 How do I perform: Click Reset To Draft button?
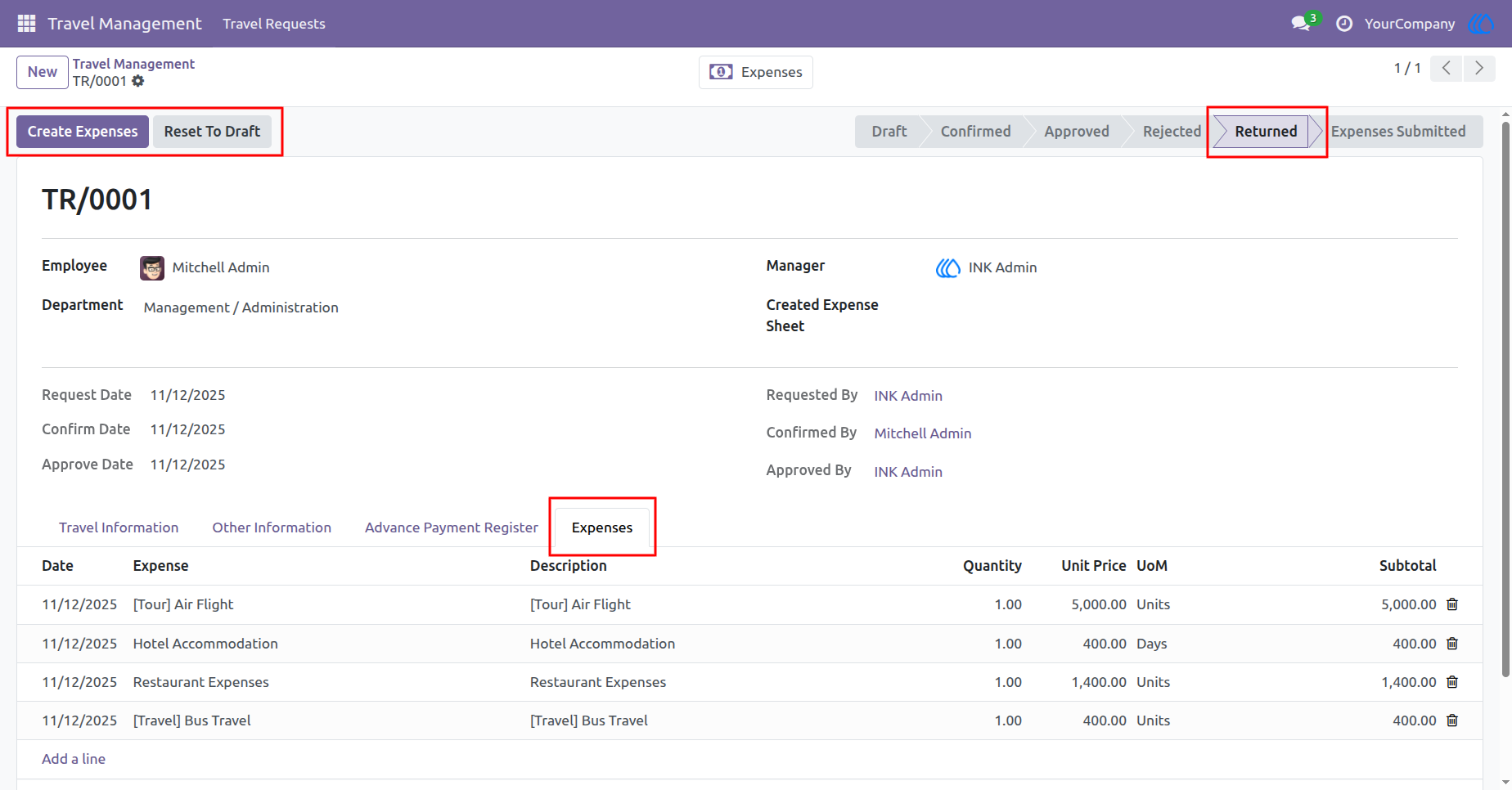click(x=212, y=132)
